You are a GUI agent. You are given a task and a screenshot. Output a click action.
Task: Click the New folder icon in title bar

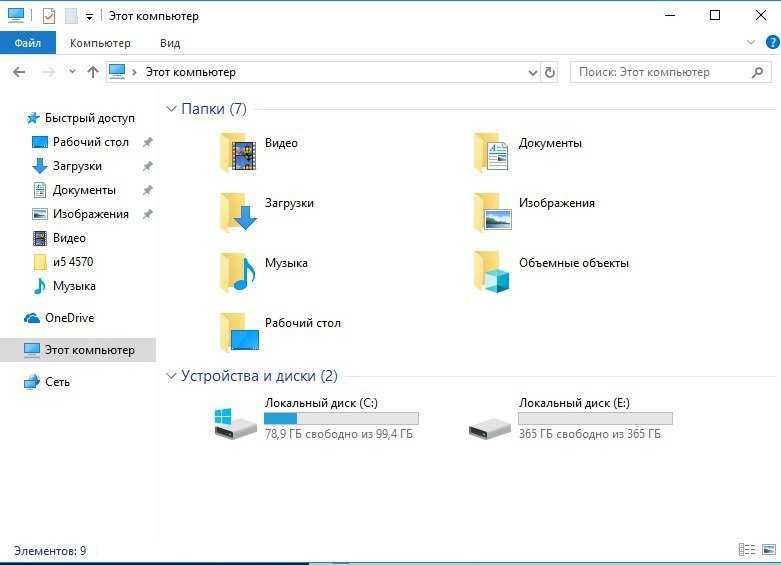(71, 16)
